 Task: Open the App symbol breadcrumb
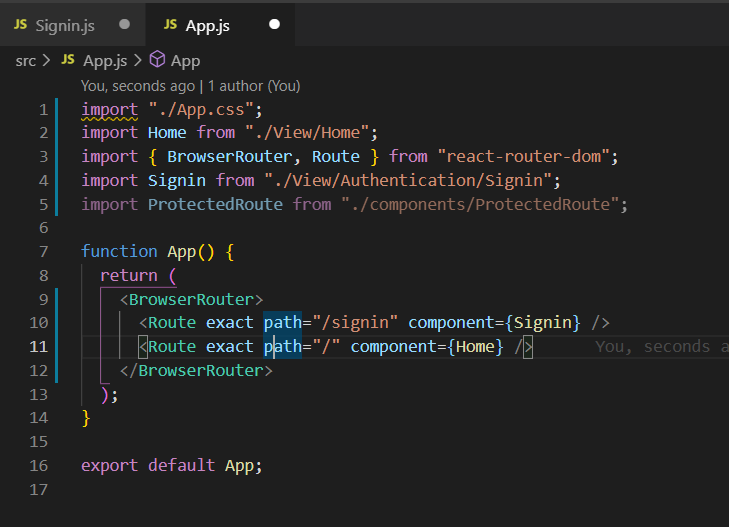[x=185, y=61]
